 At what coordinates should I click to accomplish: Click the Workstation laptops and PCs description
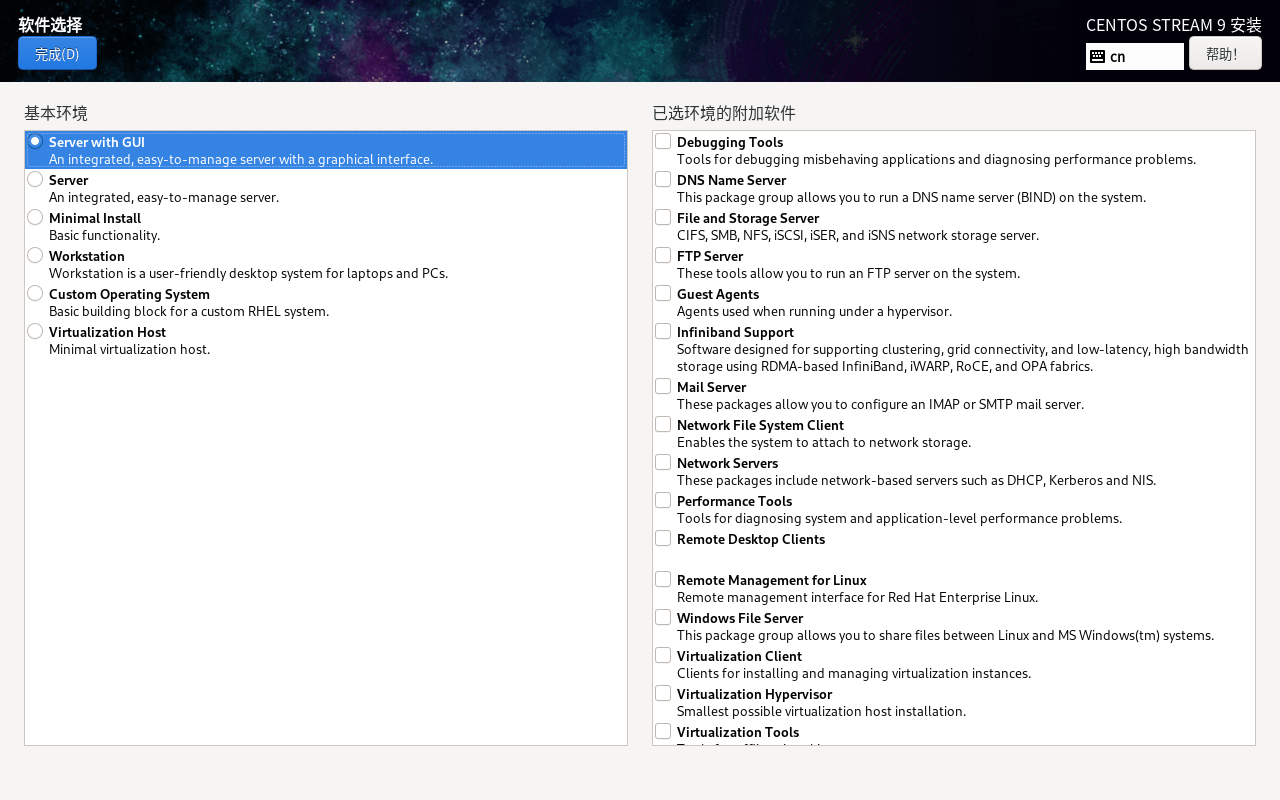(x=248, y=274)
